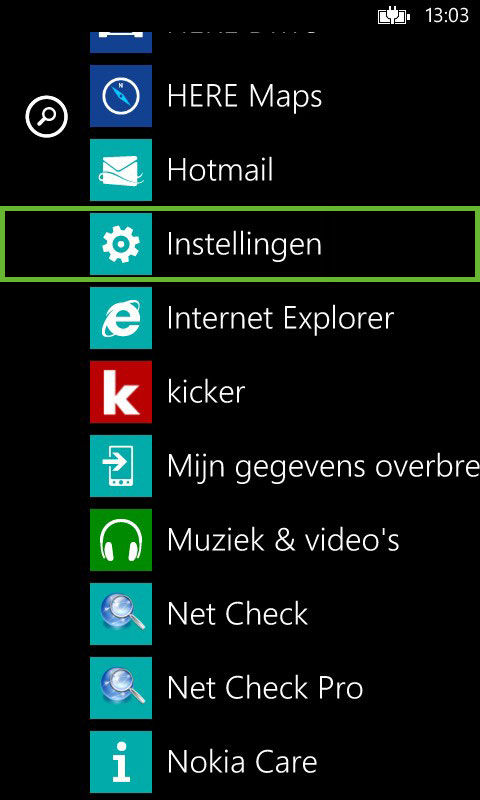Open the Net Check Pro tile icon
Screen dimensions: 480x800
pos(121,688)
